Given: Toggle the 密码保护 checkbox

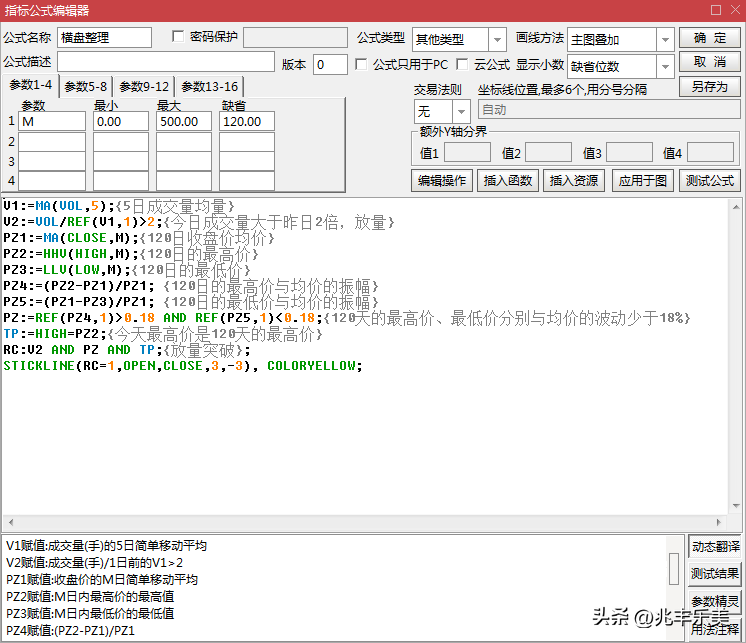Looking at the screenshot, I should tap(177, 37).
